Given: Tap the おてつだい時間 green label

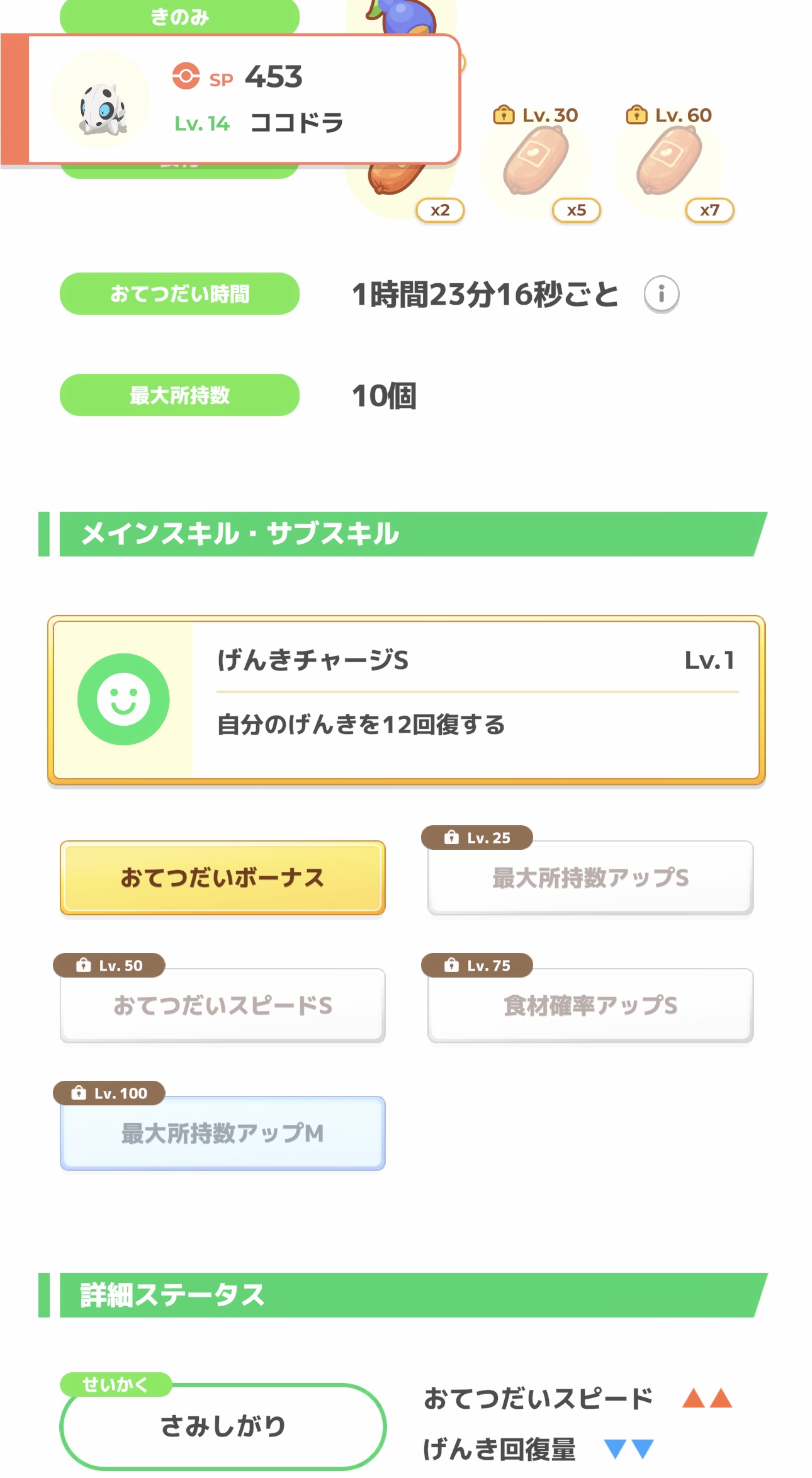Looking at the screenshot, I should [179, 294].
